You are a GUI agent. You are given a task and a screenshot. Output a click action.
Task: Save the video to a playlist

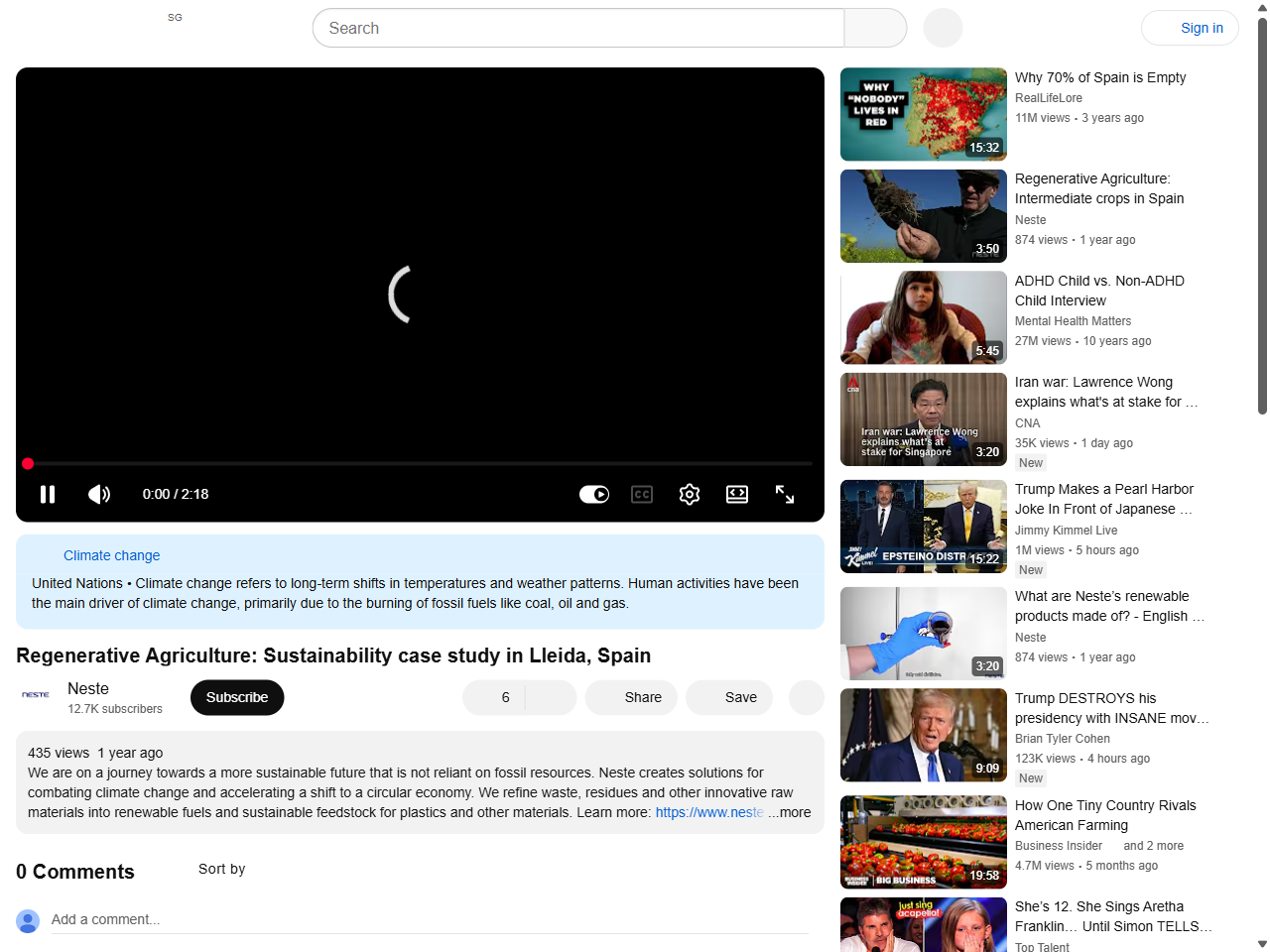tap(729, 697)
